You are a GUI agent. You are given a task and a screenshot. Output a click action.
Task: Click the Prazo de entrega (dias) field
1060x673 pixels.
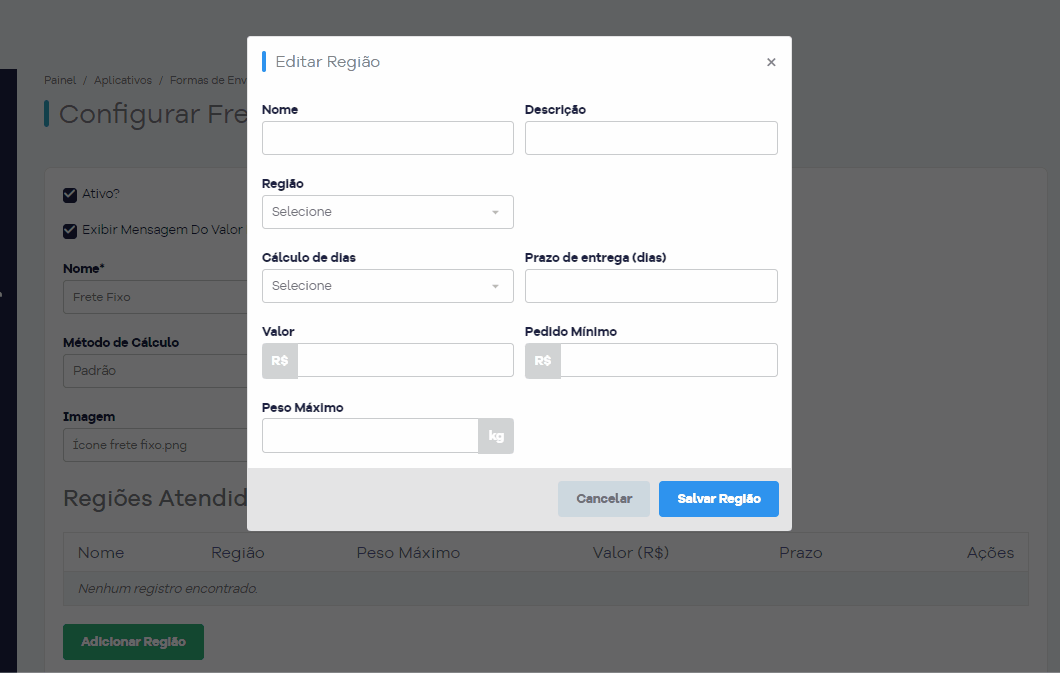tap(651, 286)
